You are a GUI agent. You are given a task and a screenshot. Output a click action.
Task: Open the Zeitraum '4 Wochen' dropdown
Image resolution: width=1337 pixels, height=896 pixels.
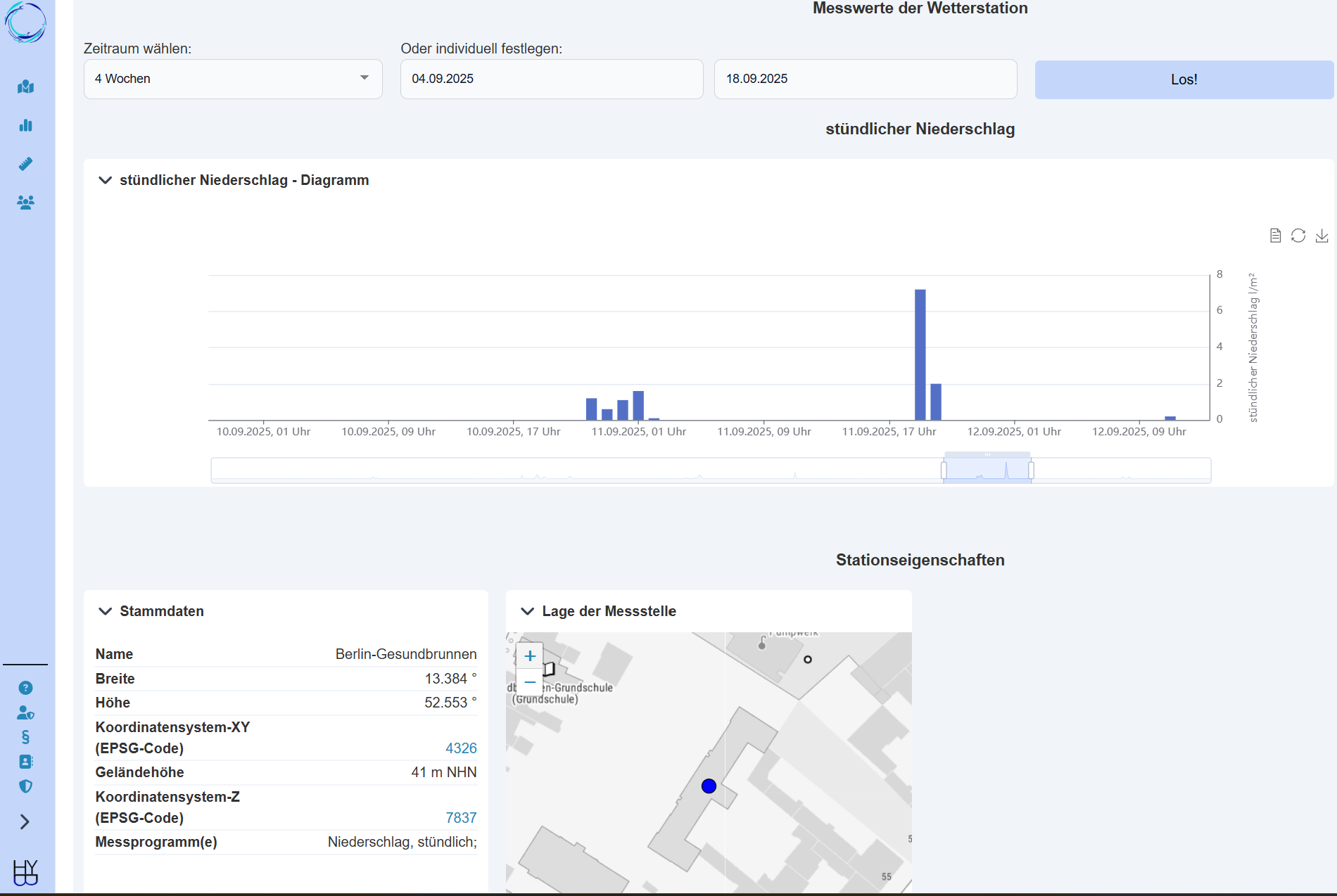point(233,79)
